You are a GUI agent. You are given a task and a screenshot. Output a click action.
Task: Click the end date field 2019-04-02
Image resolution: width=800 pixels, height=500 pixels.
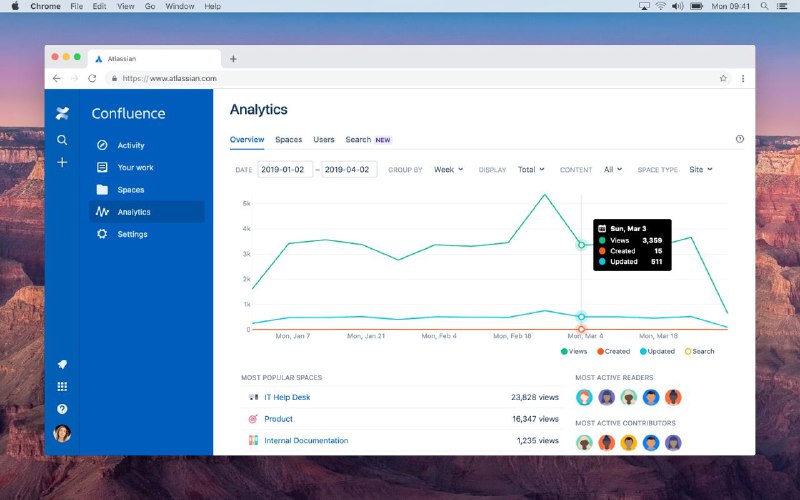[x=349, y=169]
